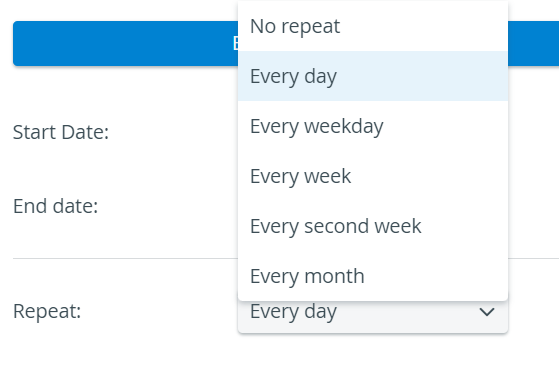Set repeat to "Every week"
Screen dimensions: 559x370
[373, 176]
